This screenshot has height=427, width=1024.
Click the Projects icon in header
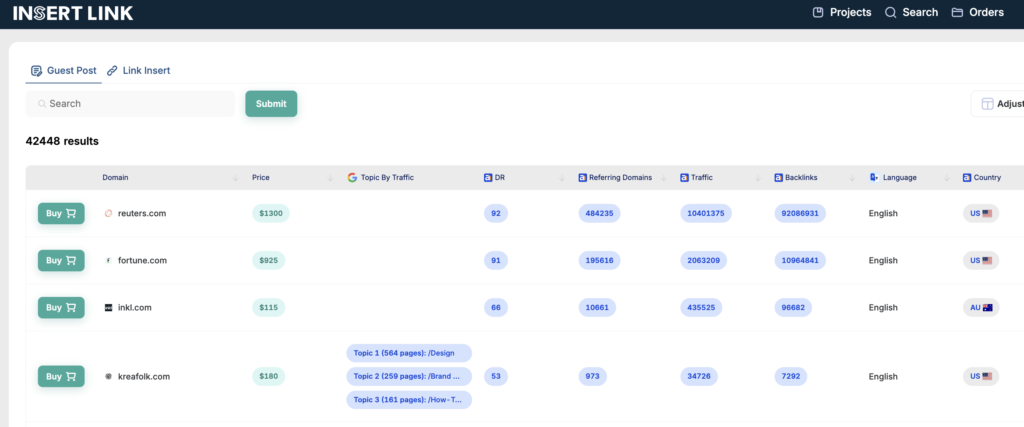point(818,12)
